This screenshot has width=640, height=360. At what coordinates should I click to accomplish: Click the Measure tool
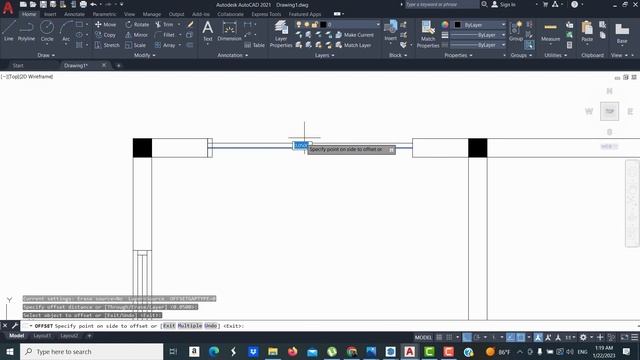(x=550, y=32)
